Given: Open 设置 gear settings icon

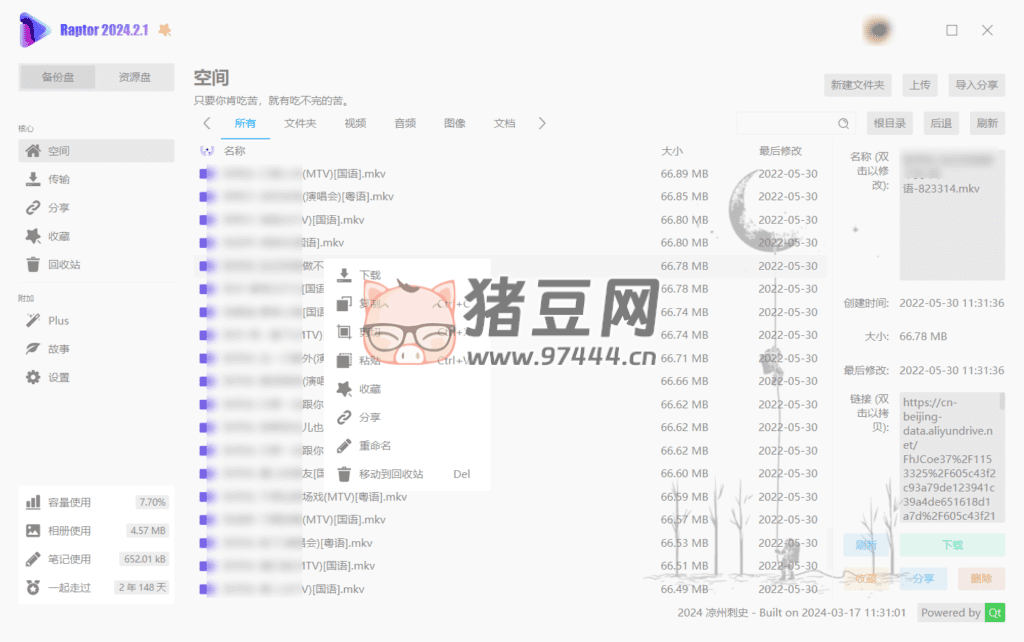Looking at the screenshot, I should pyautogui.click(x=33, y=378).
